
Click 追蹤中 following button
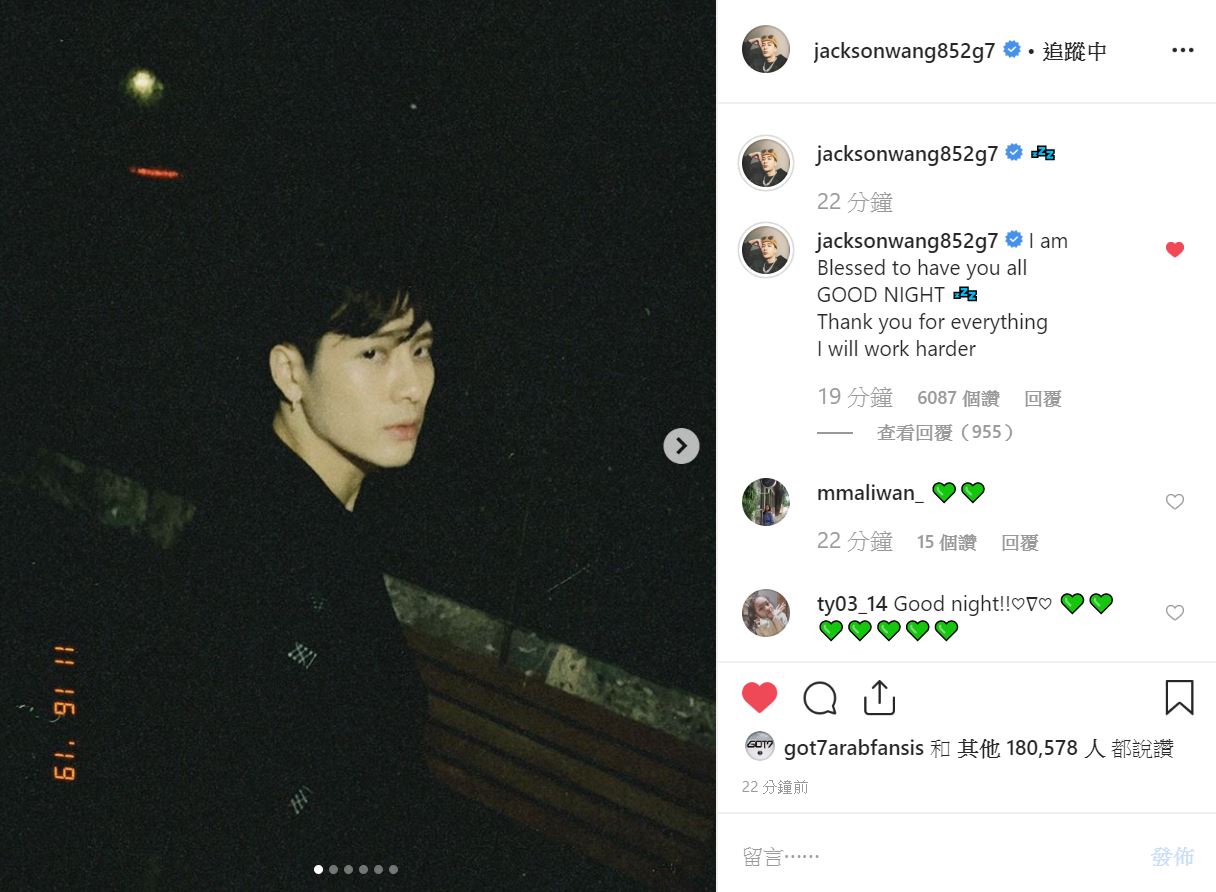[x=1075, y=52]
